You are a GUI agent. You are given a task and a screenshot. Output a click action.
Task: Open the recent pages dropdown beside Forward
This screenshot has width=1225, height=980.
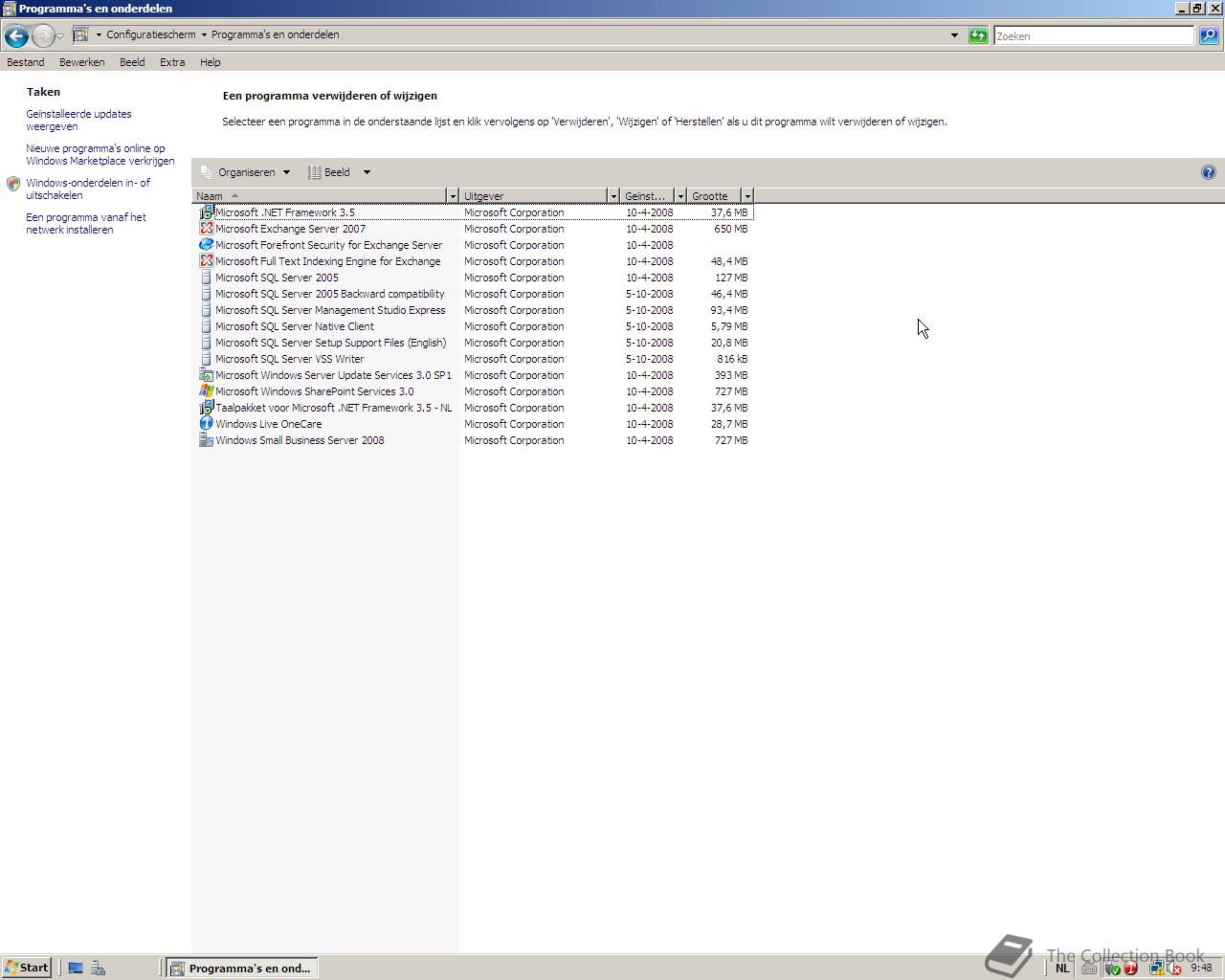pyautogui.click(x=59, y=35)
